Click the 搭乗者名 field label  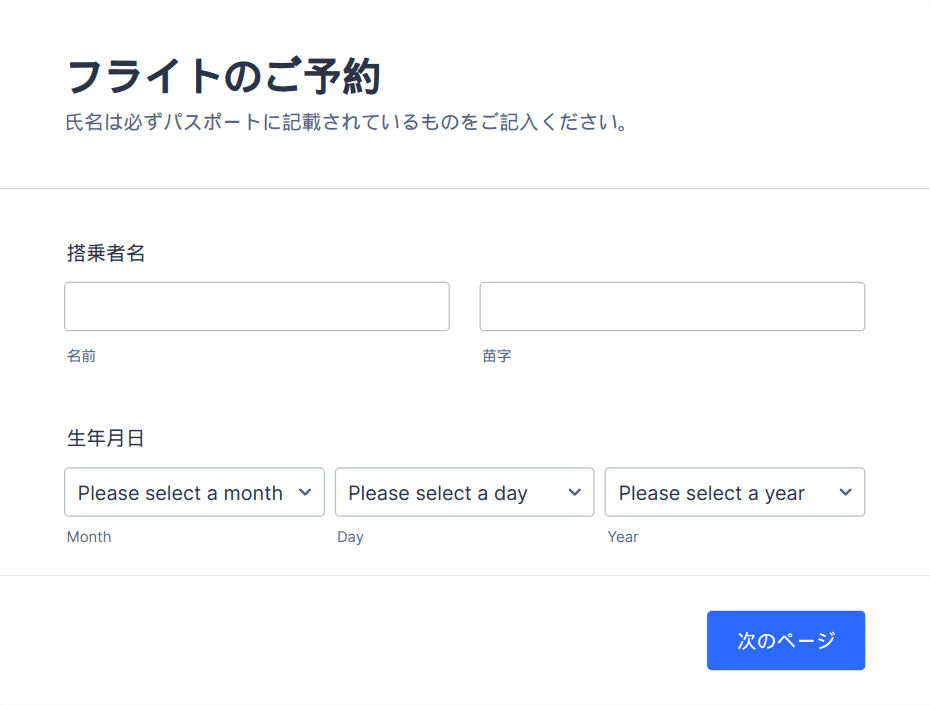tap(106, 253)
